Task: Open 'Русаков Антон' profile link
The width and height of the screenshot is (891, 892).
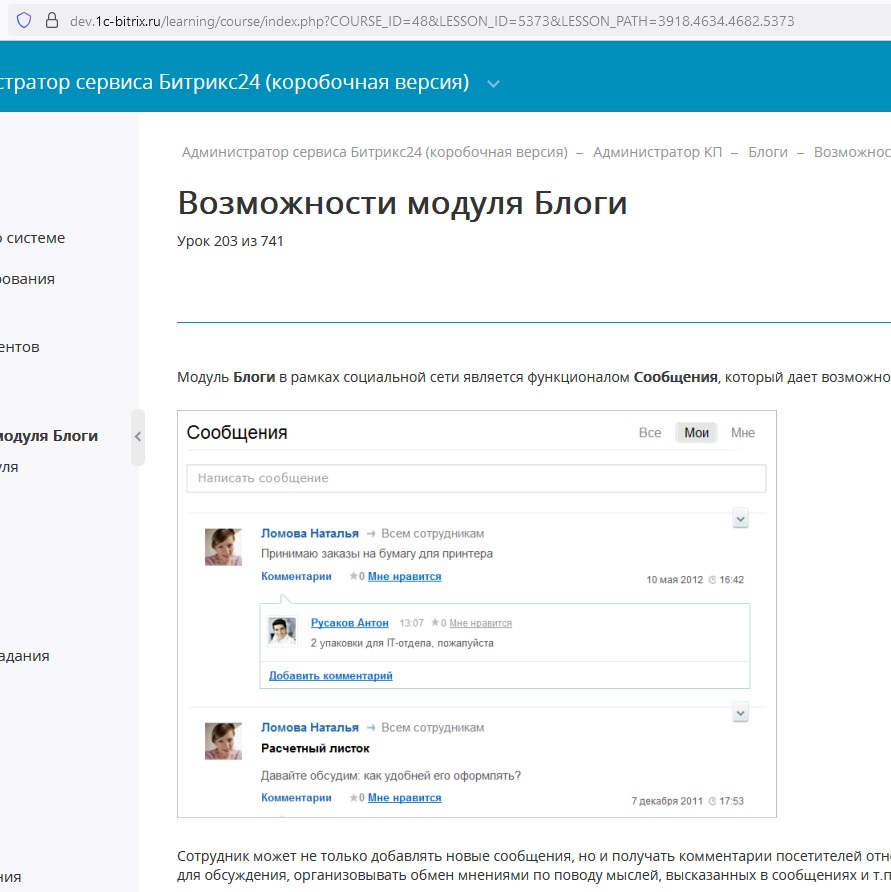Action: 349,623
